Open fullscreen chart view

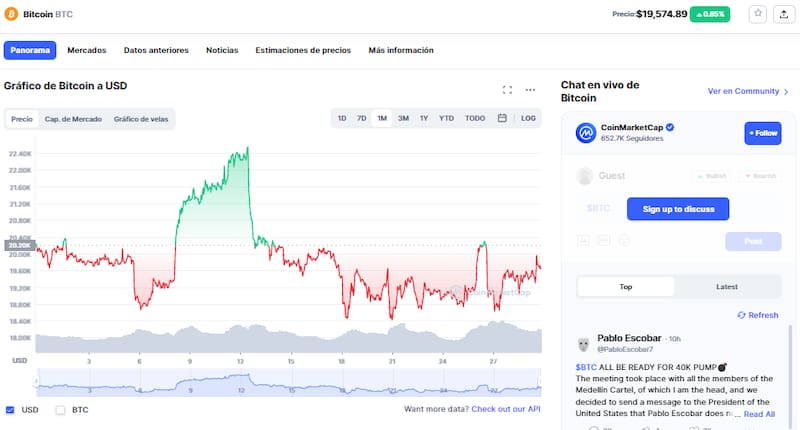[507, 90]
